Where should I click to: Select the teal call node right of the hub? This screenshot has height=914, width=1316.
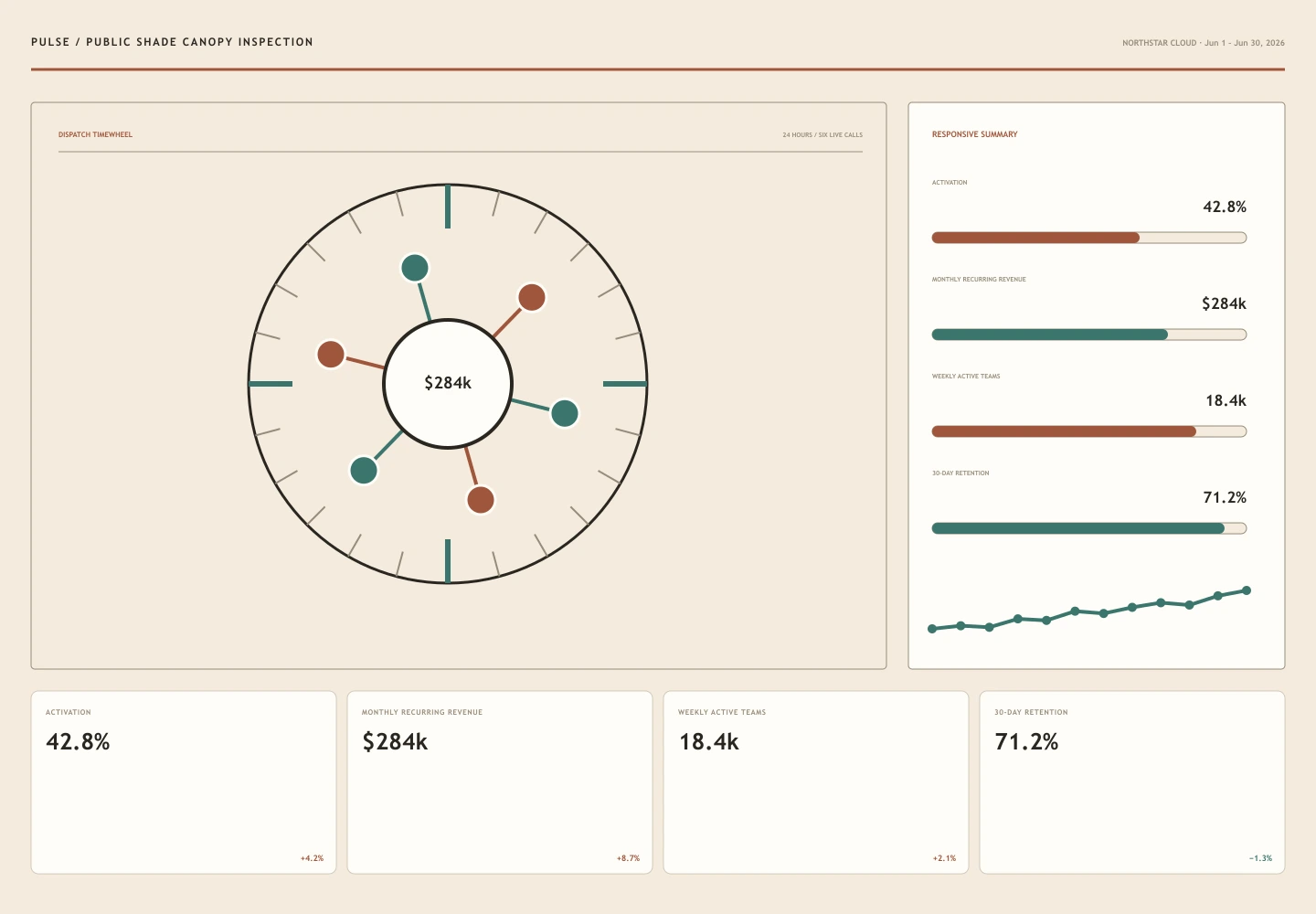click(565, 413)
